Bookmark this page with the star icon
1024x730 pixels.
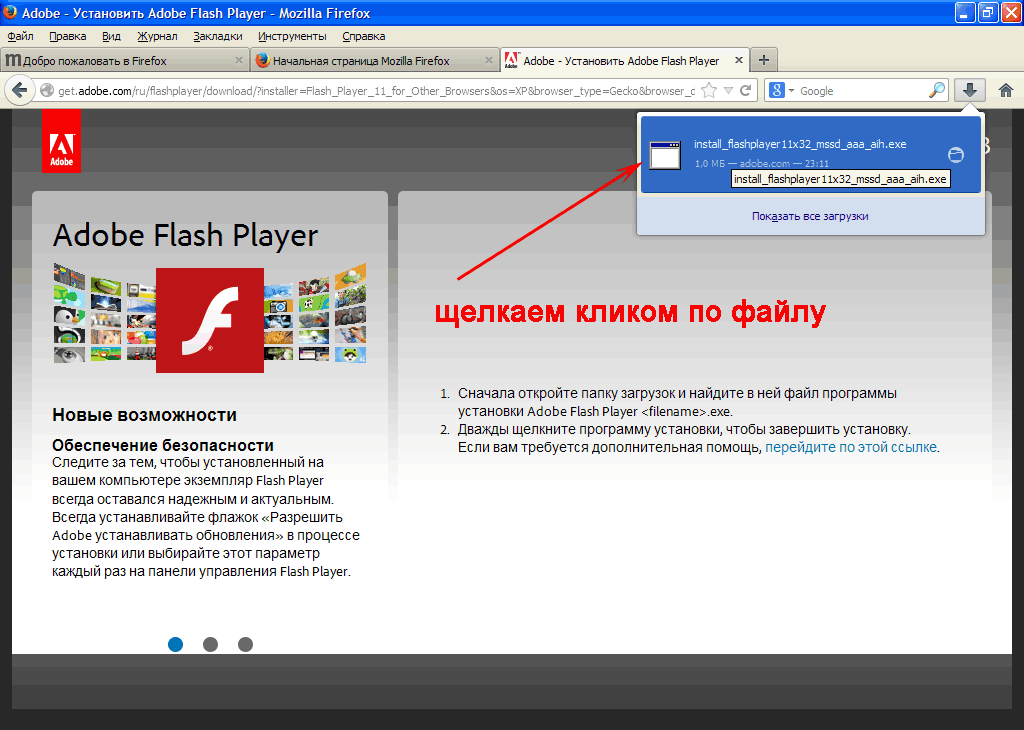709,91
